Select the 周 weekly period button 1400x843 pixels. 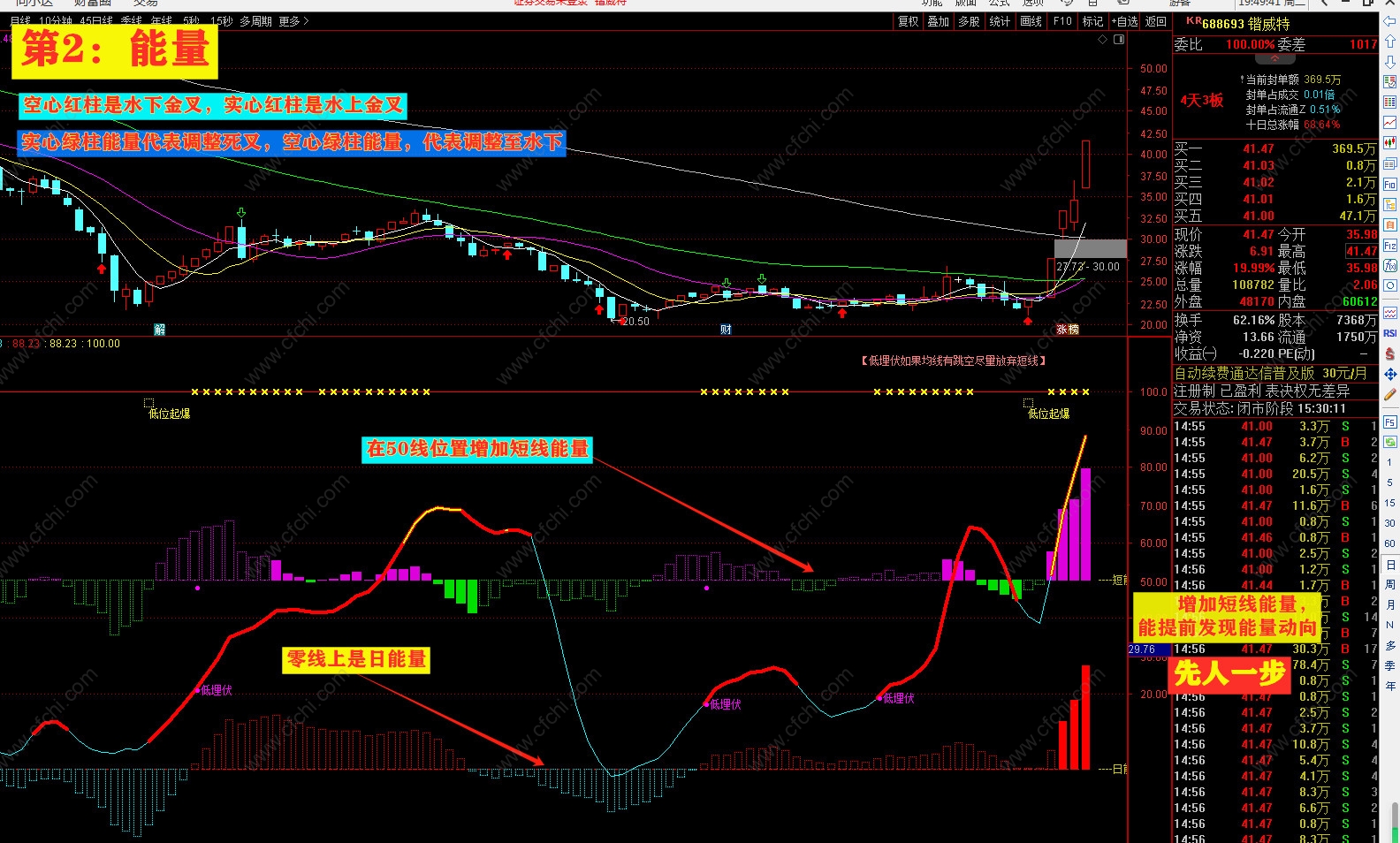(x=1389, y=585)
